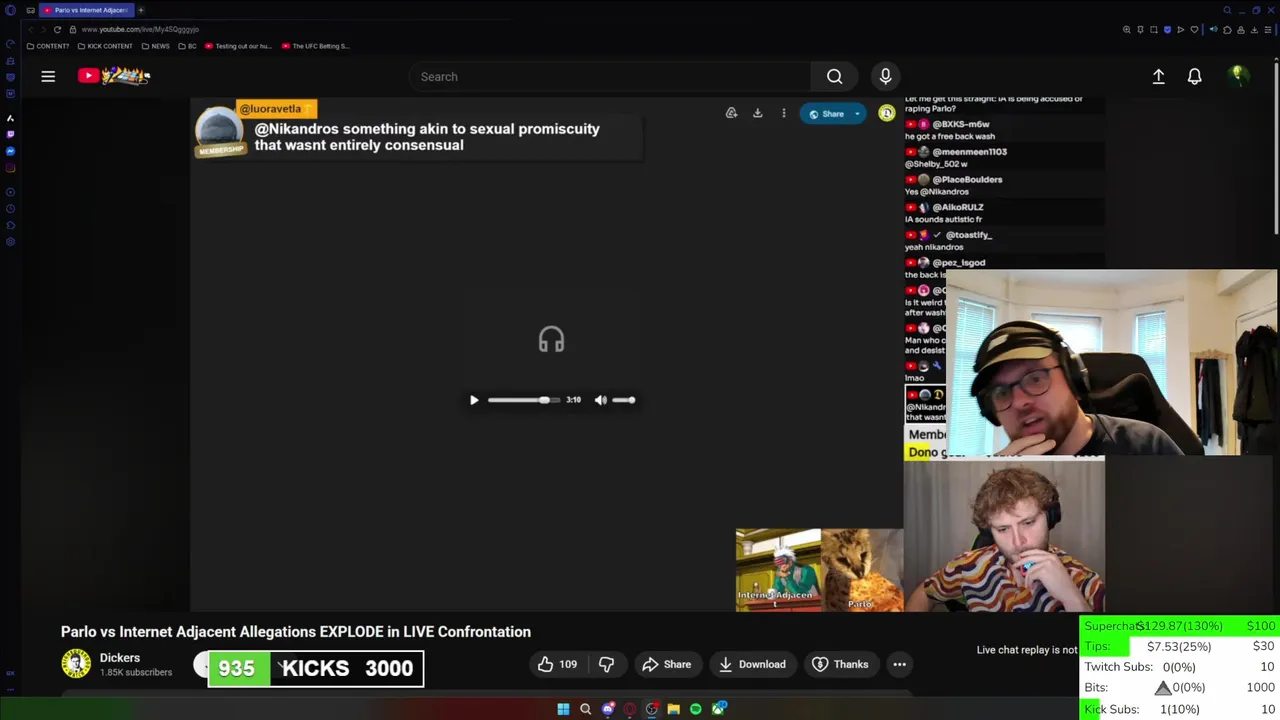Open the browser easy-setup menu icon

coord(1268,29)
